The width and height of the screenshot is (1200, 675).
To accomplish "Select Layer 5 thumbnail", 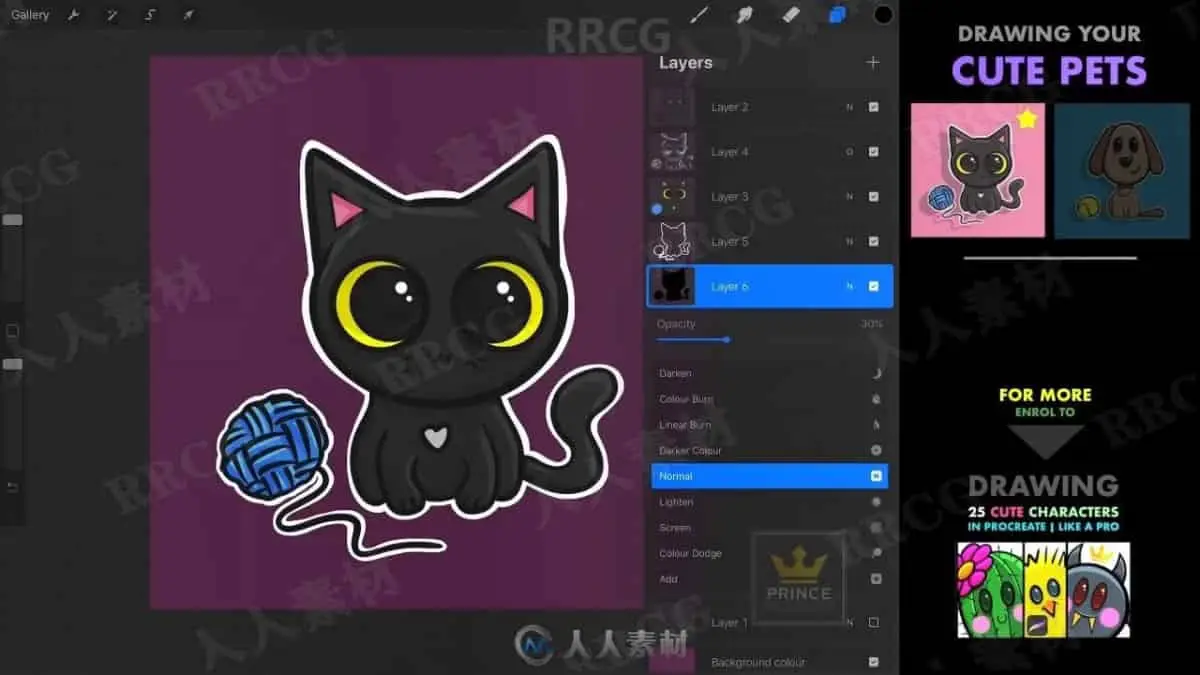I will point(672,241).
